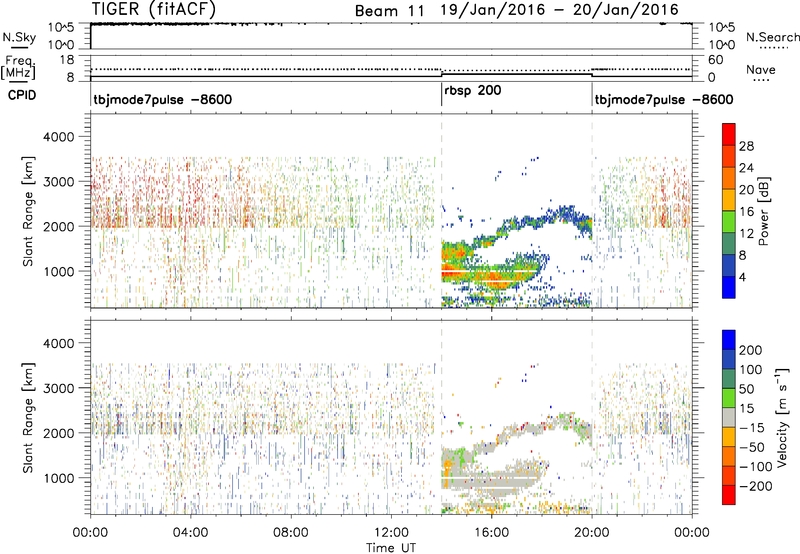
Task: Click the 28 tick on Power colorbar
Action: click(x=746, y=146)
